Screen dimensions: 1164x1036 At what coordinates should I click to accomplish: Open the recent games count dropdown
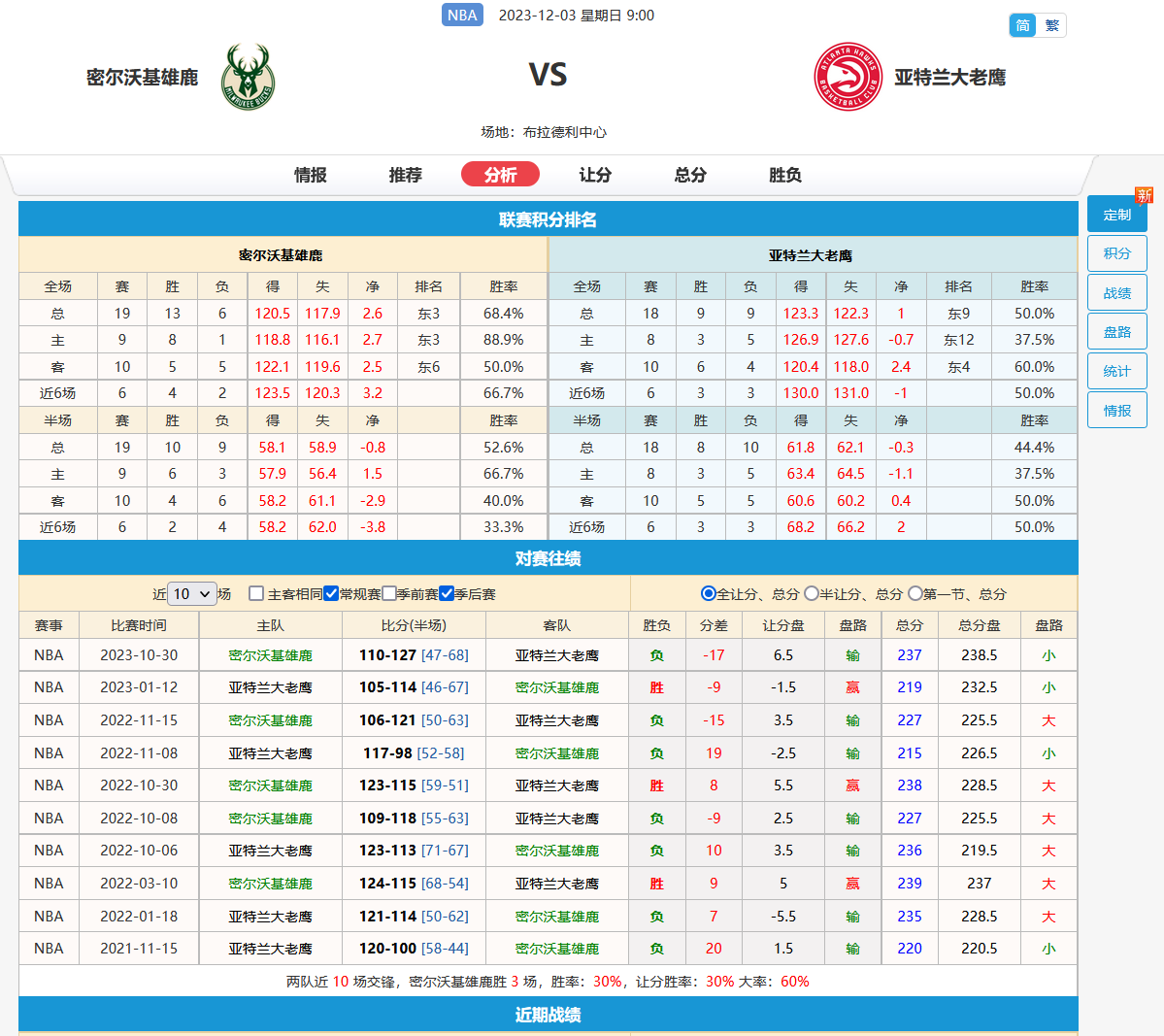click(191, 592)
